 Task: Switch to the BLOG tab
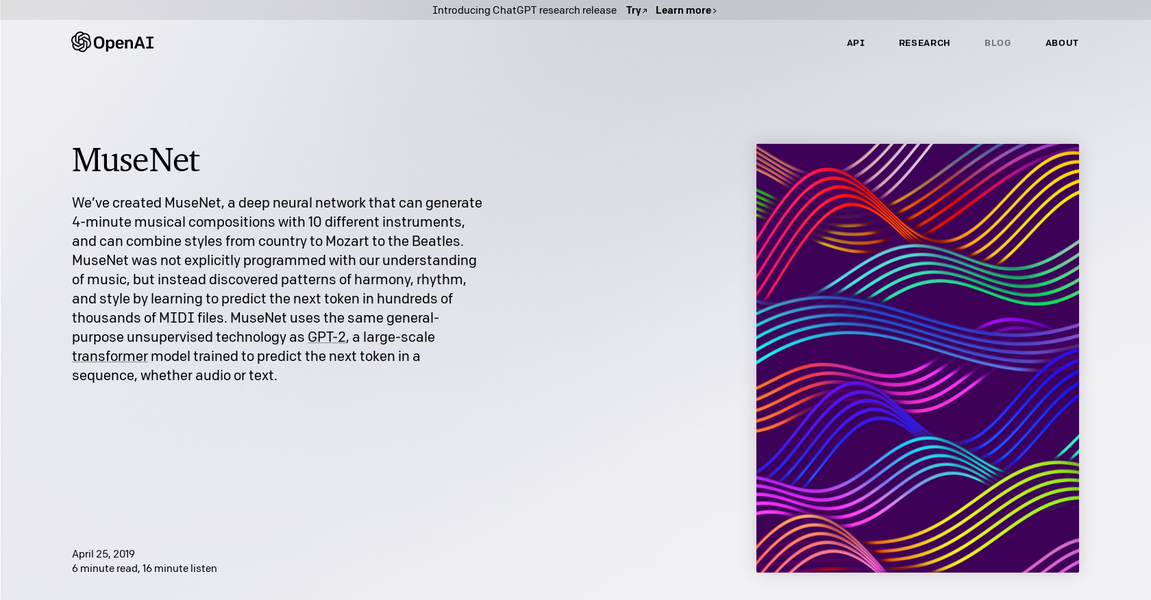pyautogui.click(x=997, y=43)
